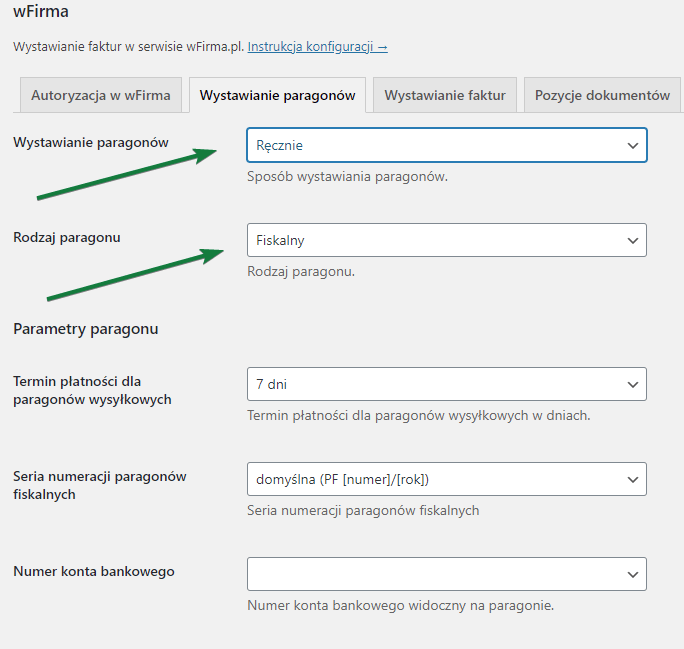684x649 pixels.
Task: Open the empty Numer konta bankowego dropdown
Action: click(447, 574)
